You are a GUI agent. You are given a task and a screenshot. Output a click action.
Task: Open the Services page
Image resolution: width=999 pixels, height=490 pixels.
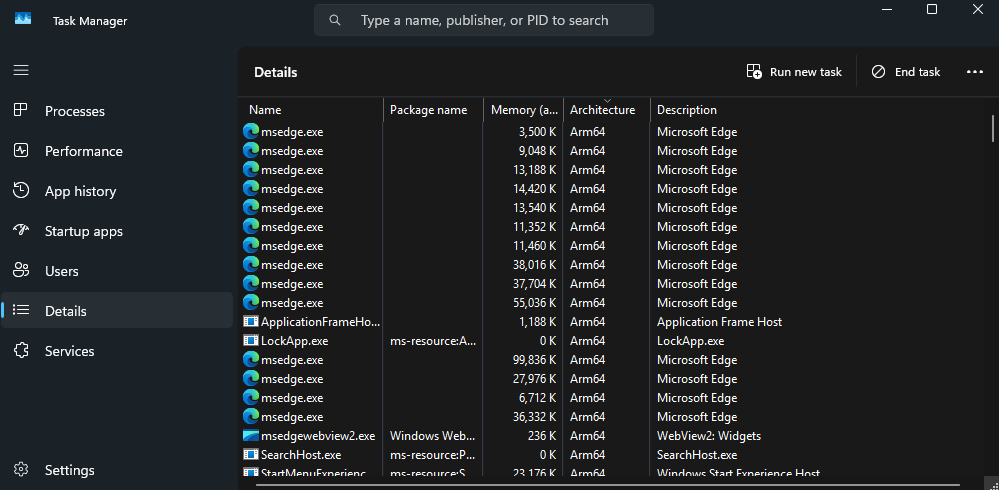click(x=117, y=351)
